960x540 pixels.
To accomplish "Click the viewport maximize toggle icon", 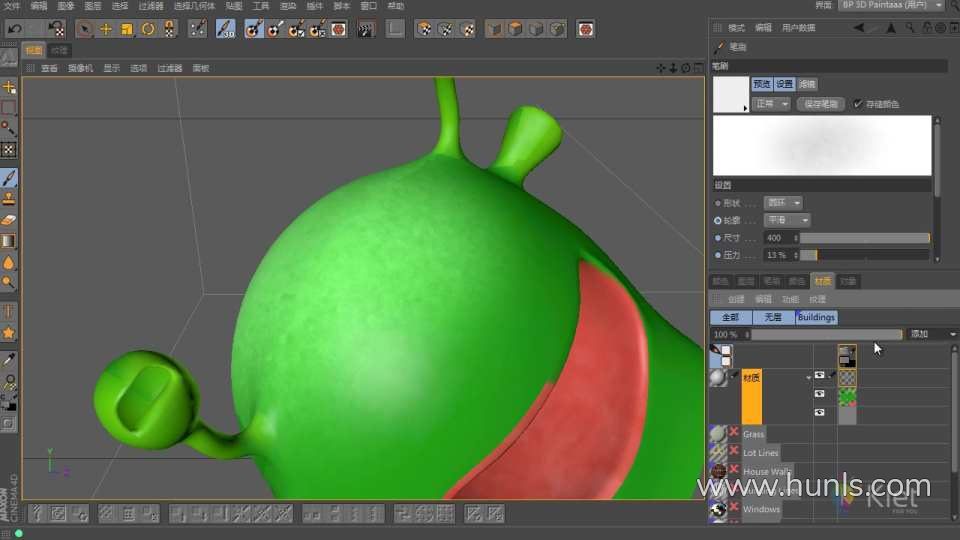I will [x=699, y=68].
